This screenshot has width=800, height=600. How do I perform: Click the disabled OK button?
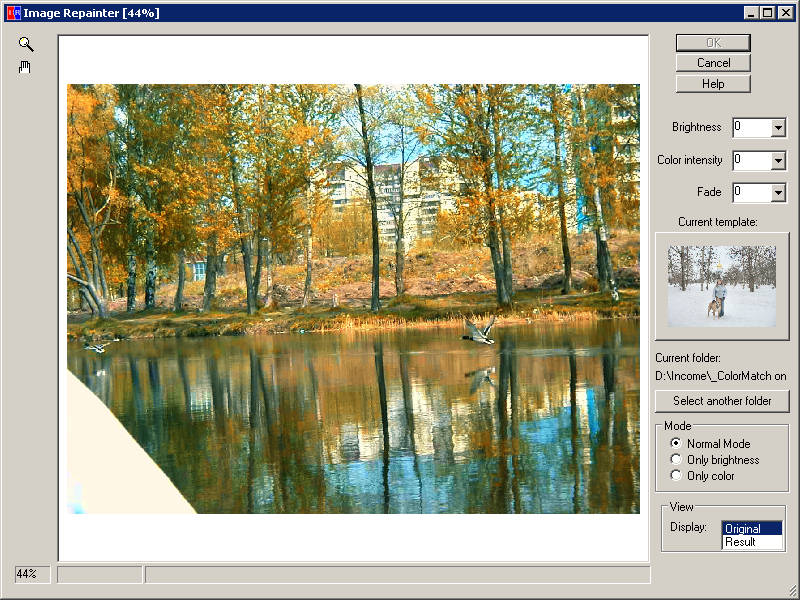(713, 43)
